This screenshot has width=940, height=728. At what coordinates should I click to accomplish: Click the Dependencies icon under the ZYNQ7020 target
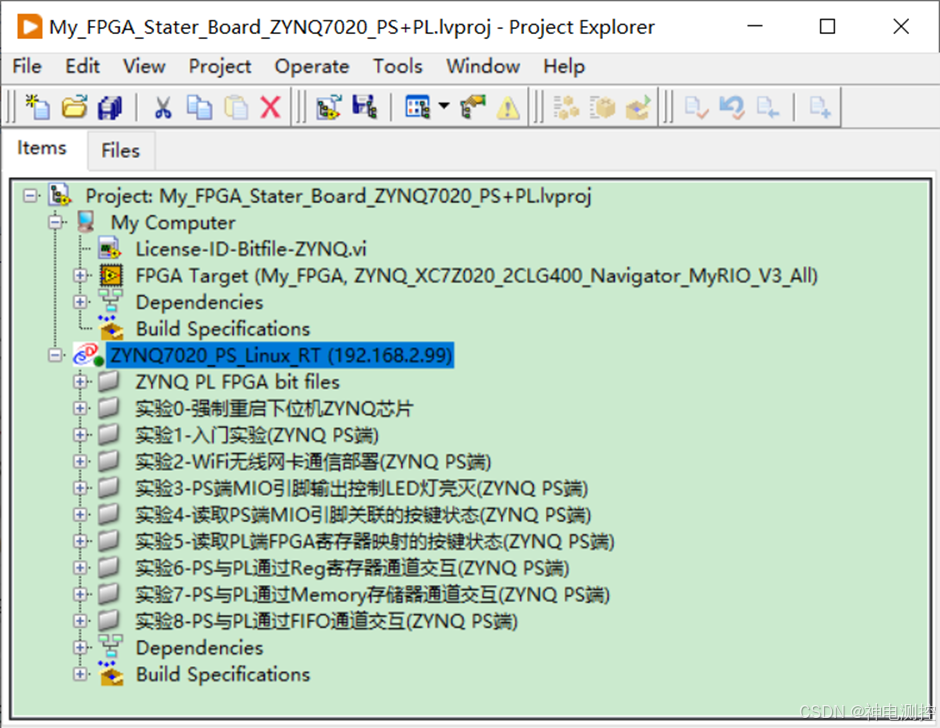pyautogui.click(x=110, y=648)
